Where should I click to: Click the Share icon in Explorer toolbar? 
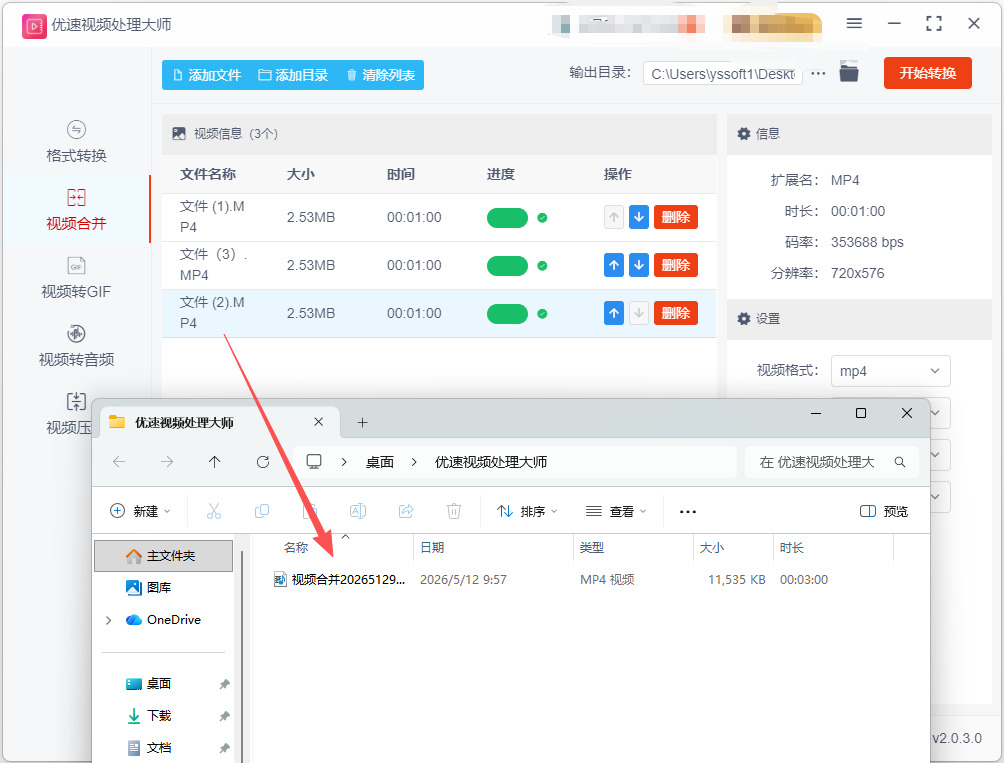coord(406,511)
